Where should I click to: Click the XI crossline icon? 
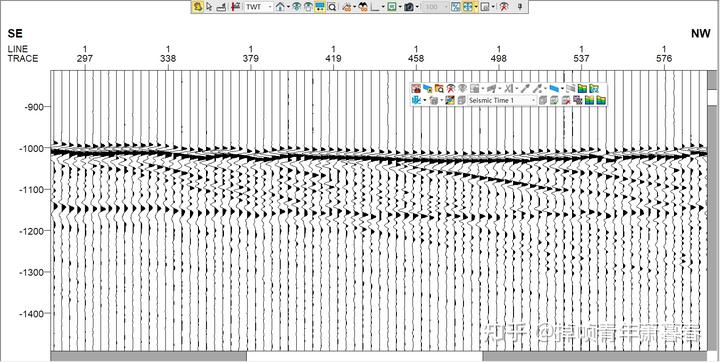[509, 88]
